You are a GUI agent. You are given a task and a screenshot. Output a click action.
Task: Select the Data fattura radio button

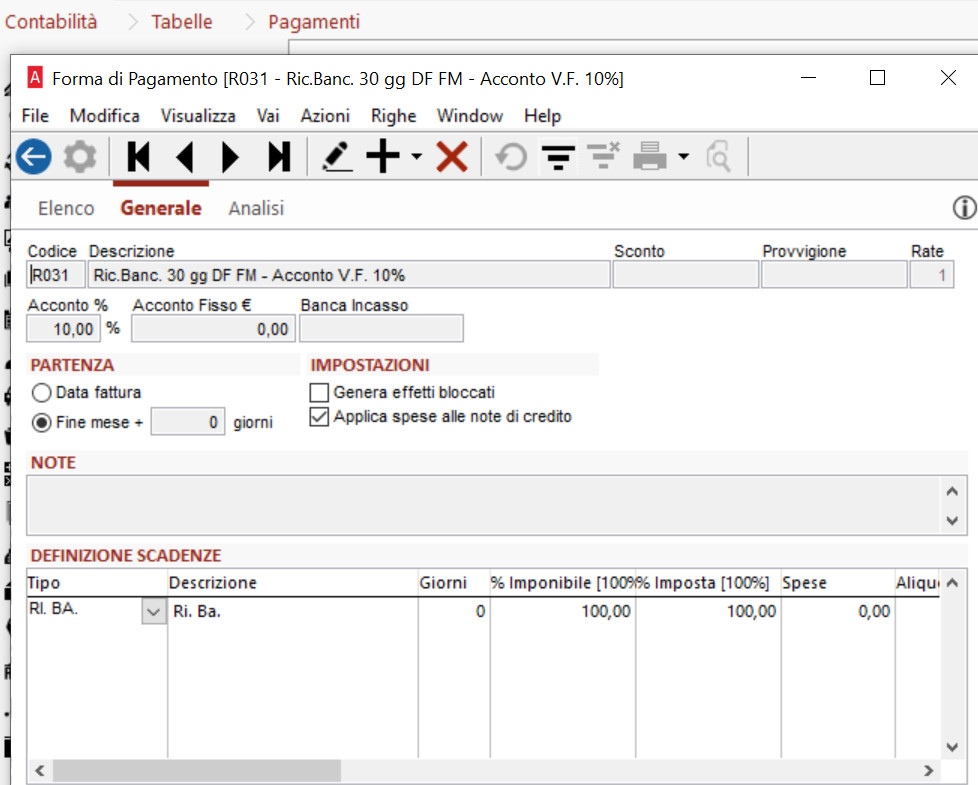click(41, 393)
